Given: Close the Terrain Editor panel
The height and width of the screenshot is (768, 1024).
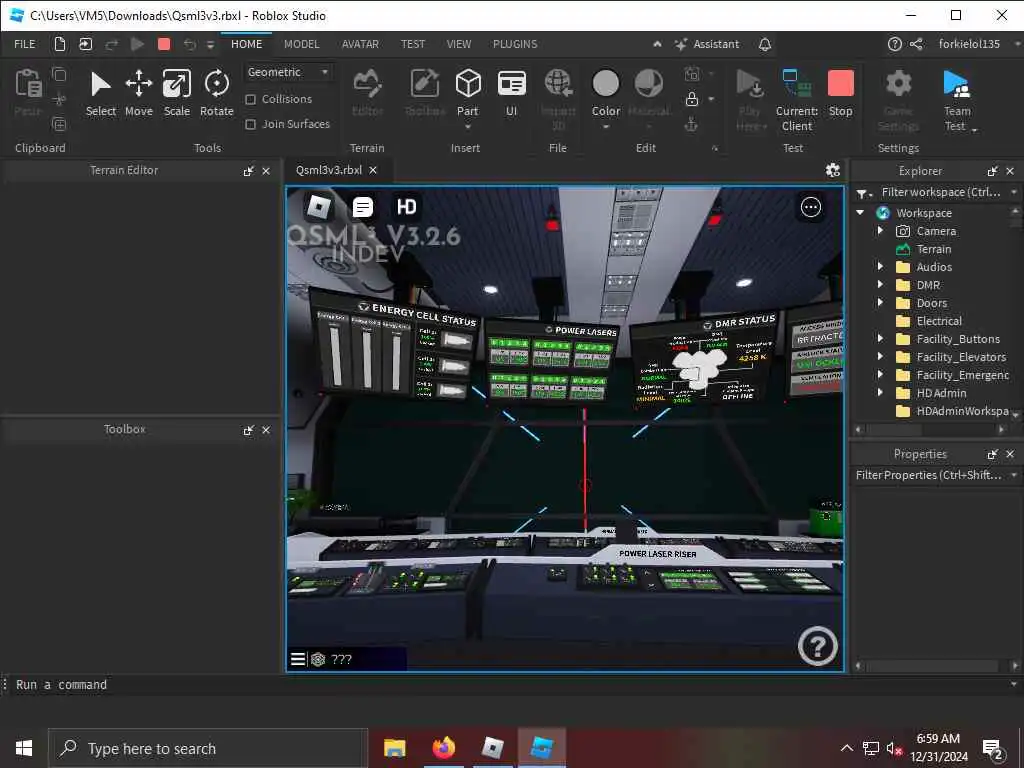Looking at the screenshot, I should point(266,171).
